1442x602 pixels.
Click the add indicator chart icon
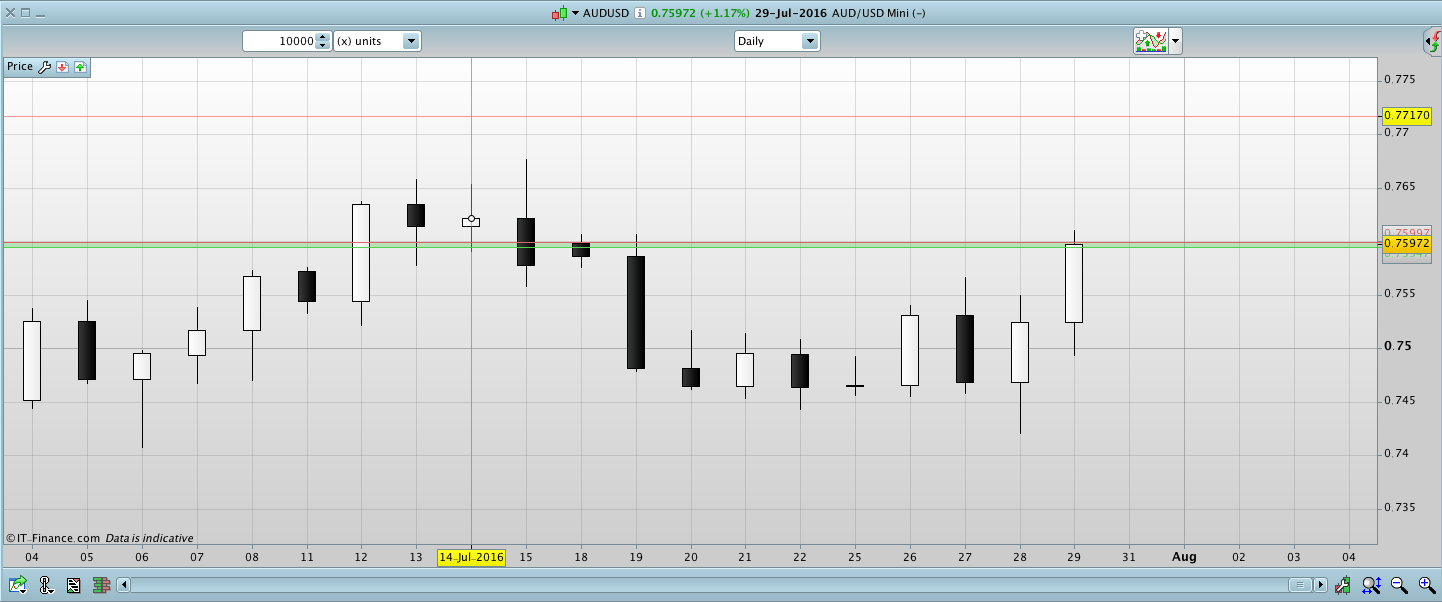point(1151,41)
